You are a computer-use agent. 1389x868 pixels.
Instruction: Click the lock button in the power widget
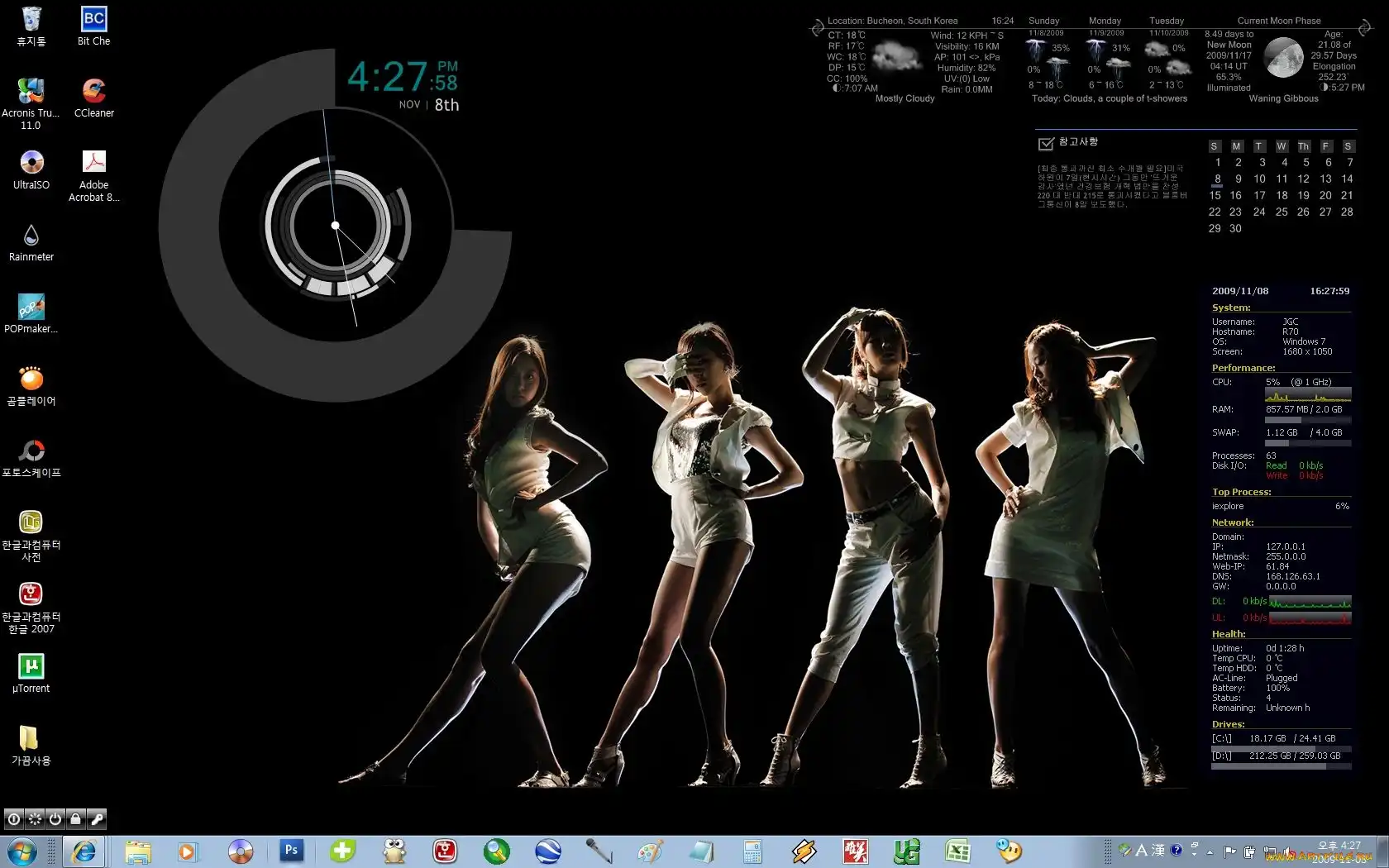(76, 819)
